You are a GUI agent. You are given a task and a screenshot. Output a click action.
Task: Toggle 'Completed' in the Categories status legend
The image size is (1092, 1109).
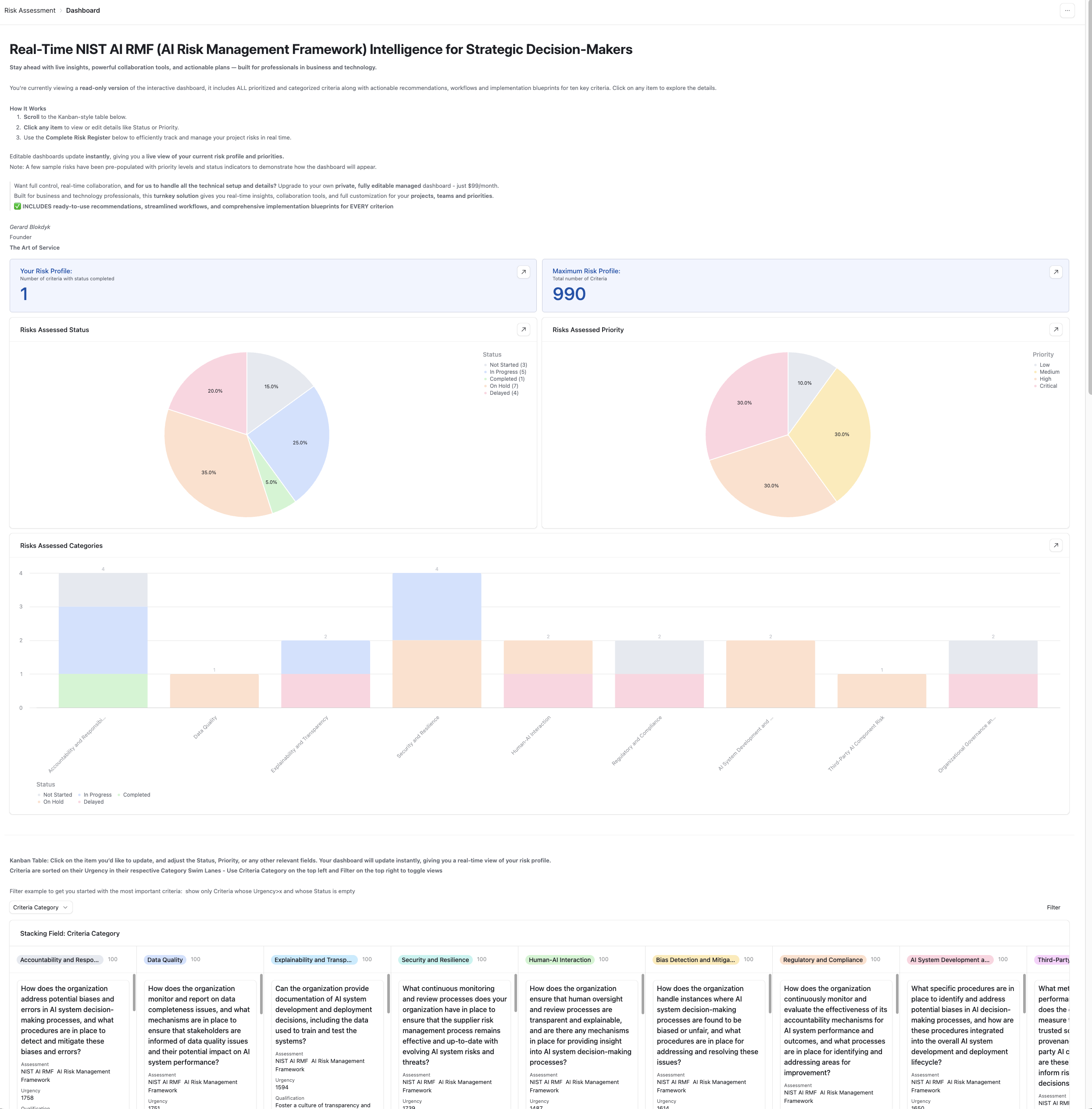pos(136,794)
